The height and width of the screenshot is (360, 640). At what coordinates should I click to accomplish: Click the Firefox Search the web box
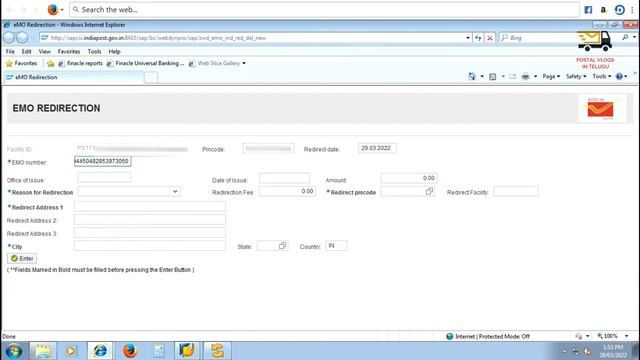pyautogui.click(x=324, y=10)
